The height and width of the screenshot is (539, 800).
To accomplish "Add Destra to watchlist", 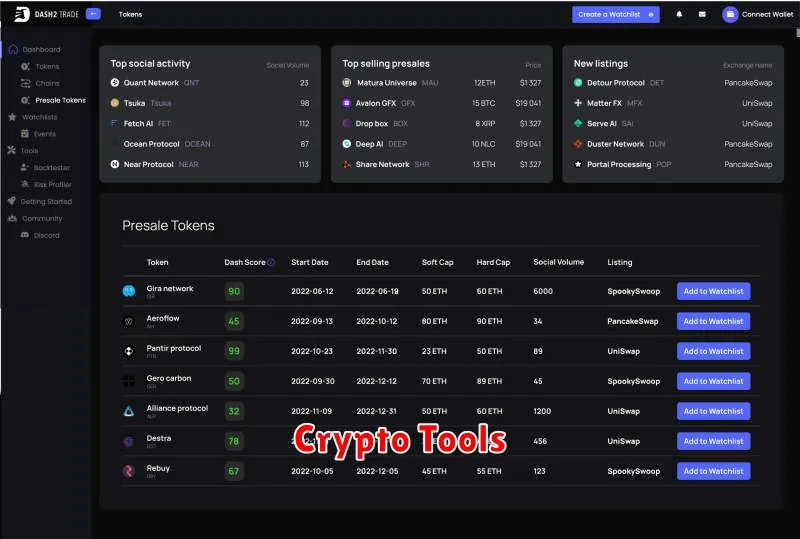I will [713, 441].
